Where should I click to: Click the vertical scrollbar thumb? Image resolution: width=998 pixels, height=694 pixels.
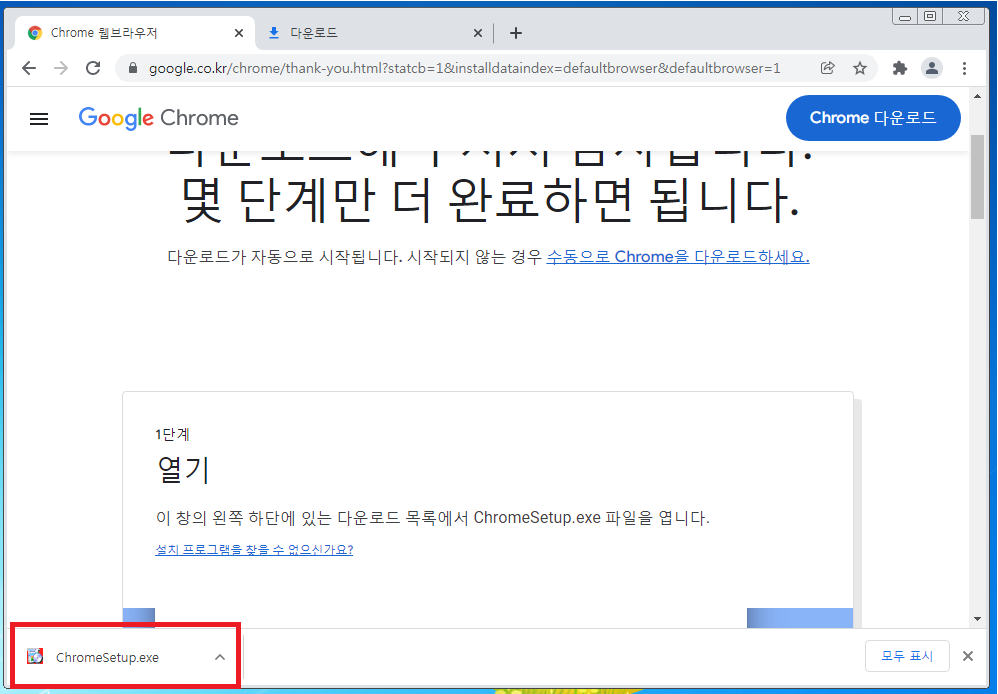(x=977, y=177)
